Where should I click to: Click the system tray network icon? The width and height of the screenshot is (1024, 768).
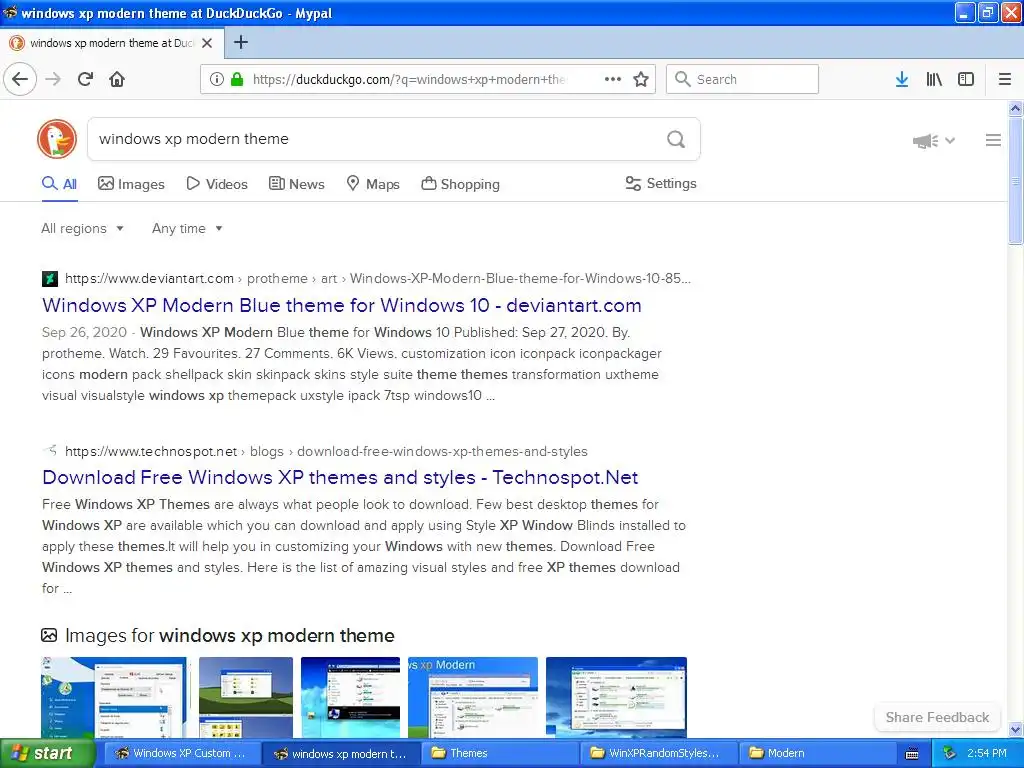click(x=950, y=754)
